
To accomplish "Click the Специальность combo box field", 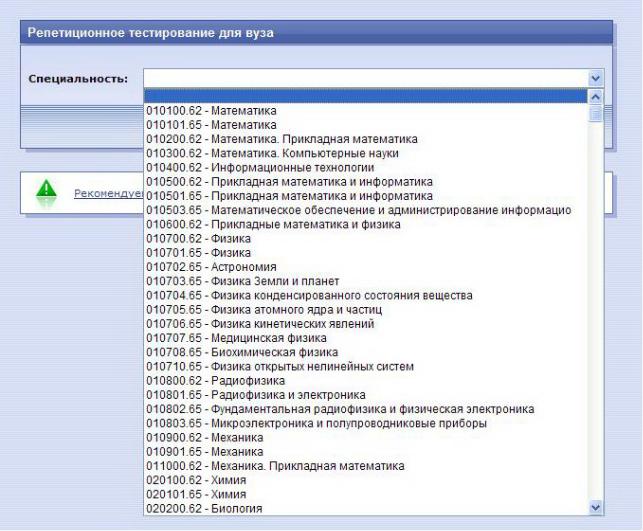I will coord(366,78).
